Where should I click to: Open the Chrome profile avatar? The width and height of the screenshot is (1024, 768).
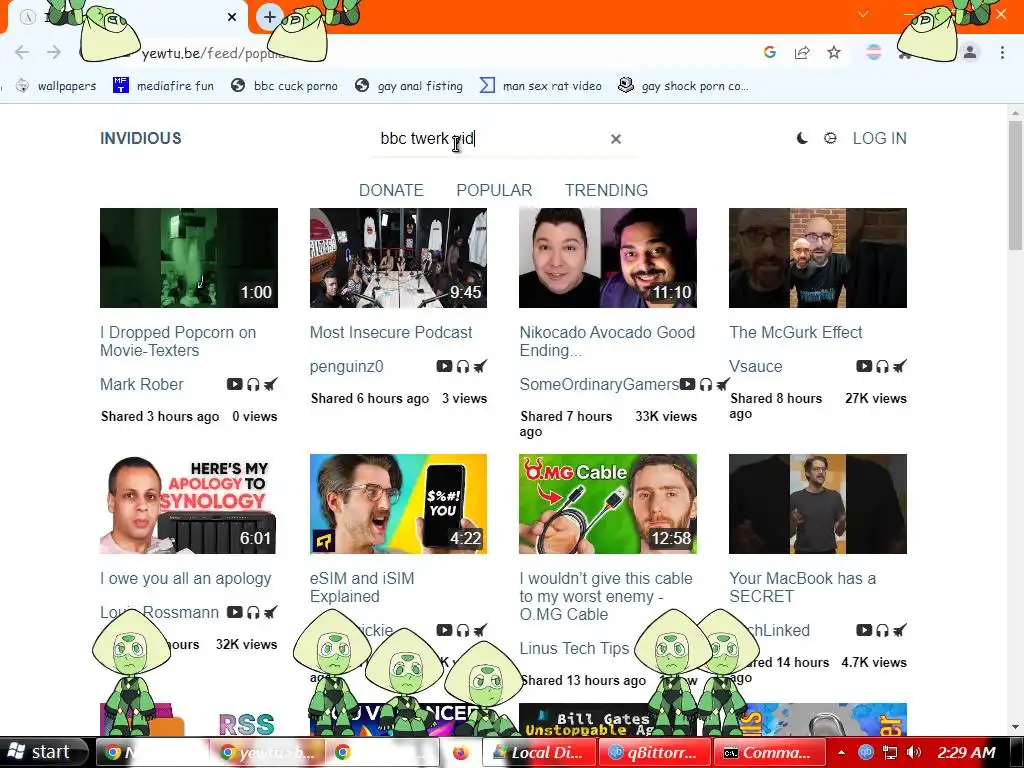[x=970, y=52]
